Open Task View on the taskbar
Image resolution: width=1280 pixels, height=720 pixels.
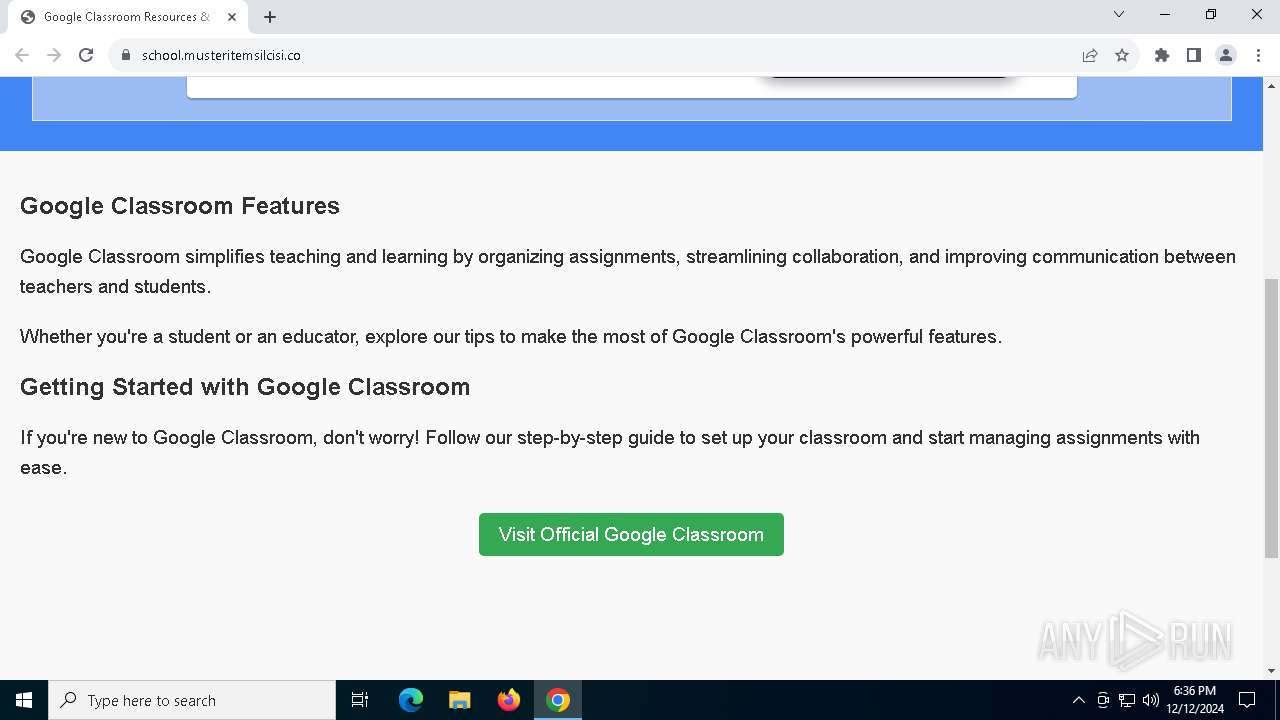[360, 700]
